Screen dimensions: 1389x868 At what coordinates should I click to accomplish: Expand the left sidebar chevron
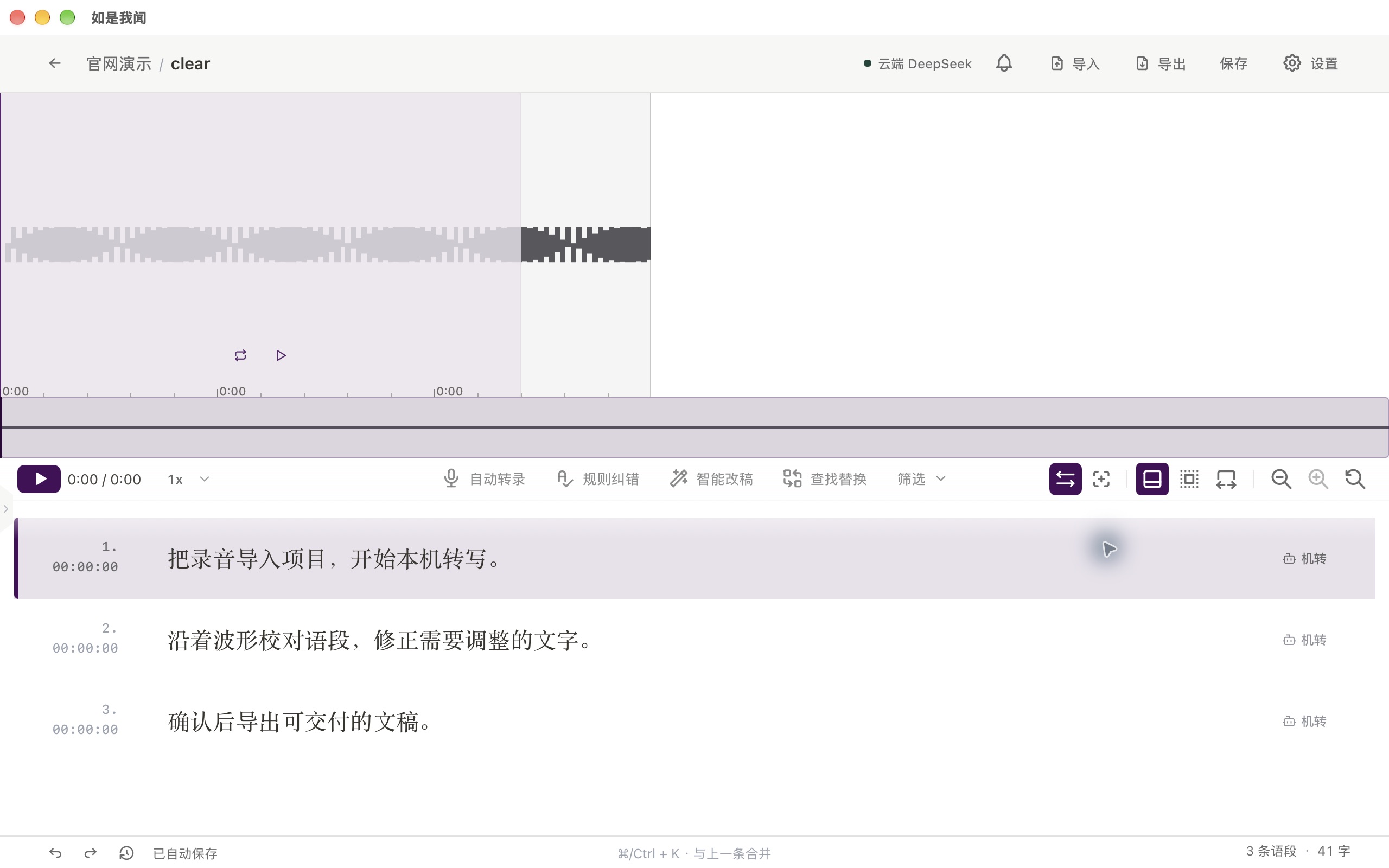[x=6, y=509]
